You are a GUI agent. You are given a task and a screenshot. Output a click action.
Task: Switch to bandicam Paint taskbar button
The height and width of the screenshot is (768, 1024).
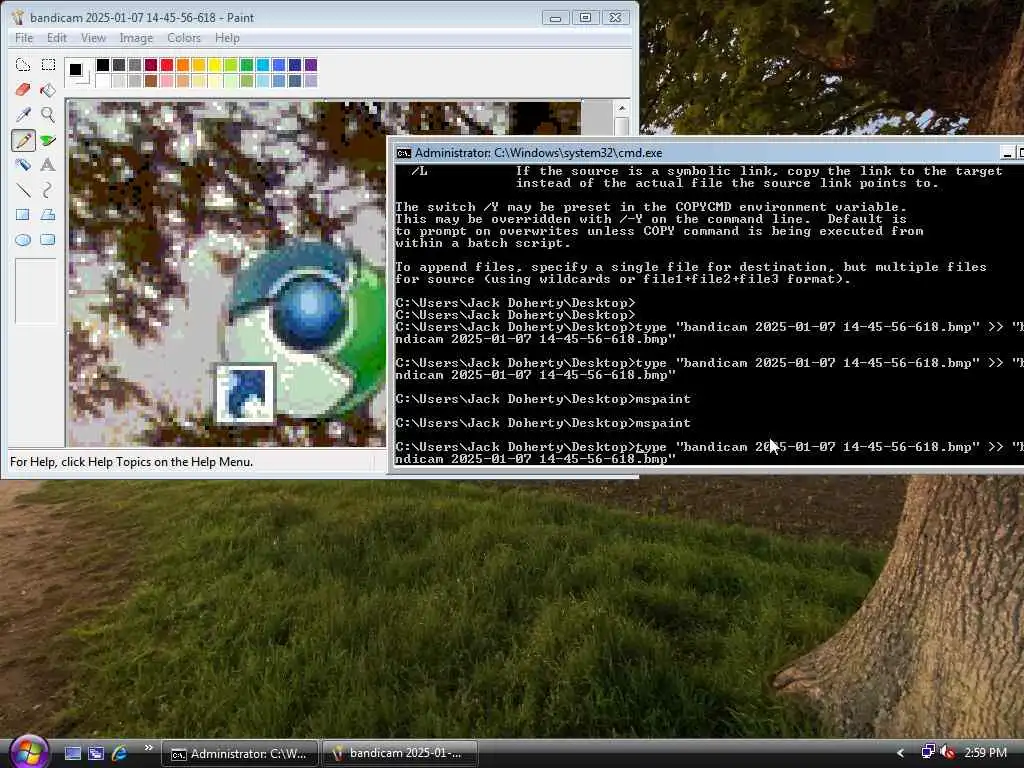(399, 754)
